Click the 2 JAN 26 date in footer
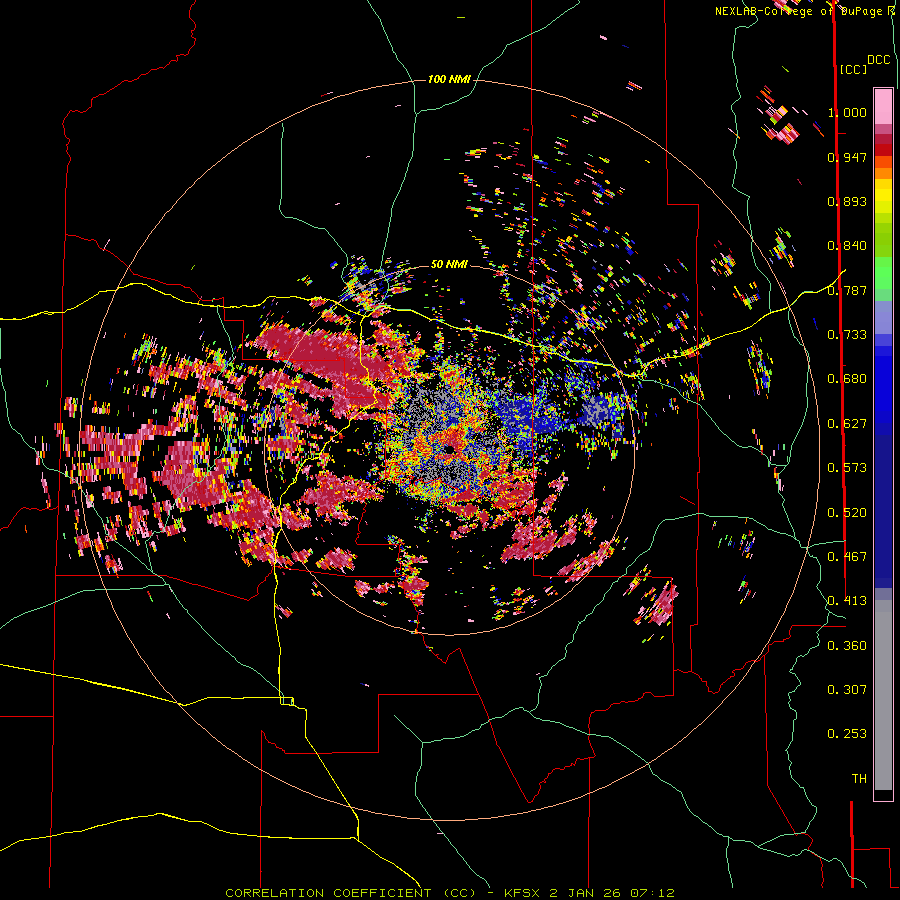The width and height of the screenshot is (900, 900). pos(585,893)
